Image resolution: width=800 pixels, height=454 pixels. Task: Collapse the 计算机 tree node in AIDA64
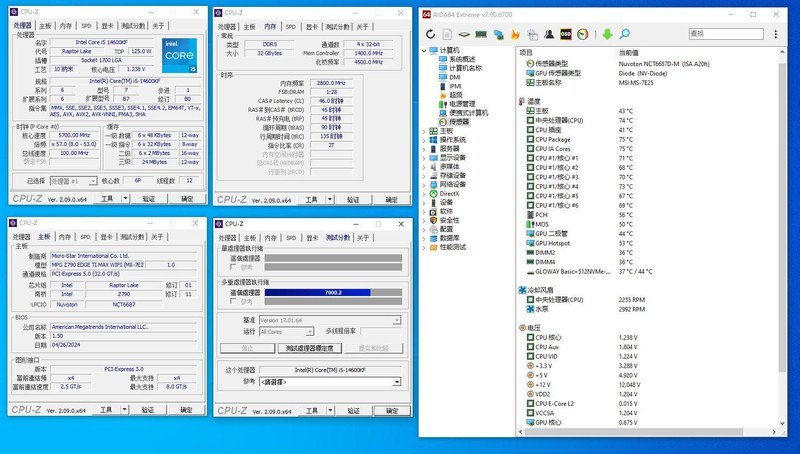pos(424,51)
